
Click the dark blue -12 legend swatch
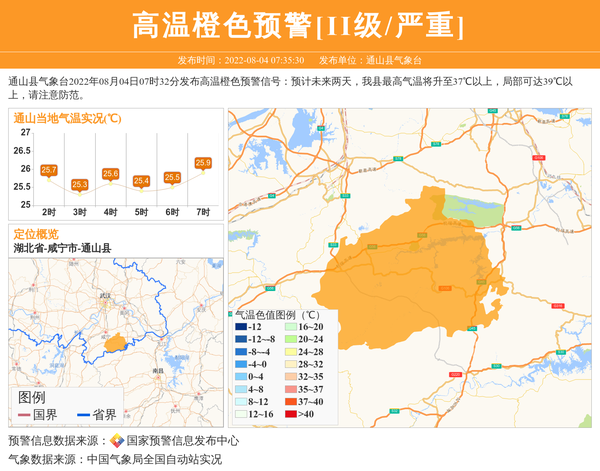[x=241, y=327]
